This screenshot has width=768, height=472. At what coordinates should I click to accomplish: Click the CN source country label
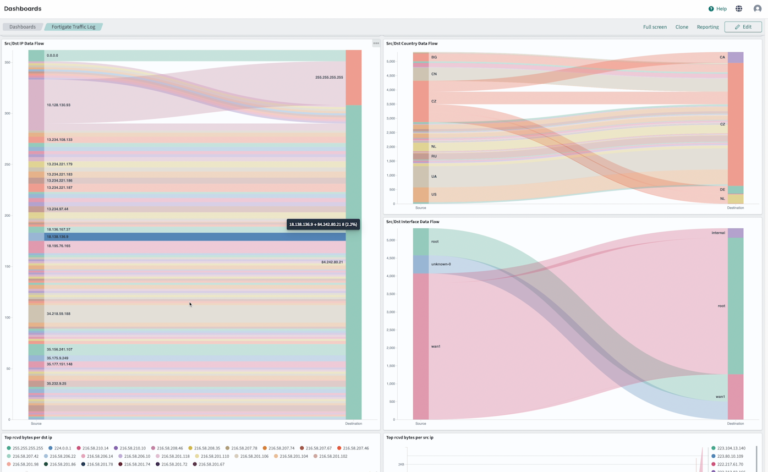click(x=434, y=74)
